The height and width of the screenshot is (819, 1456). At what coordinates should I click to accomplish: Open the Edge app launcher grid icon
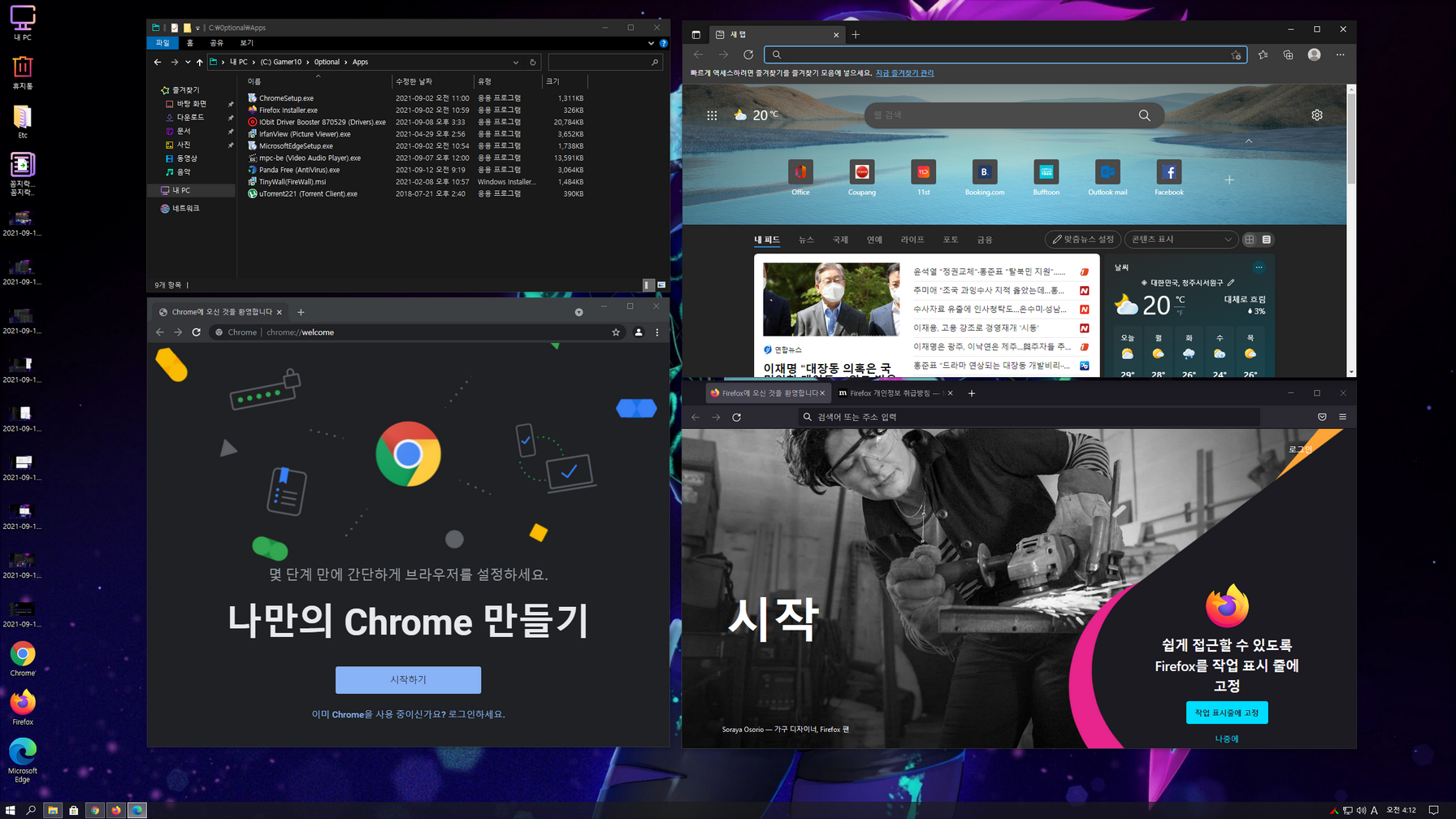pyautogui.click(x=712, y=115)
